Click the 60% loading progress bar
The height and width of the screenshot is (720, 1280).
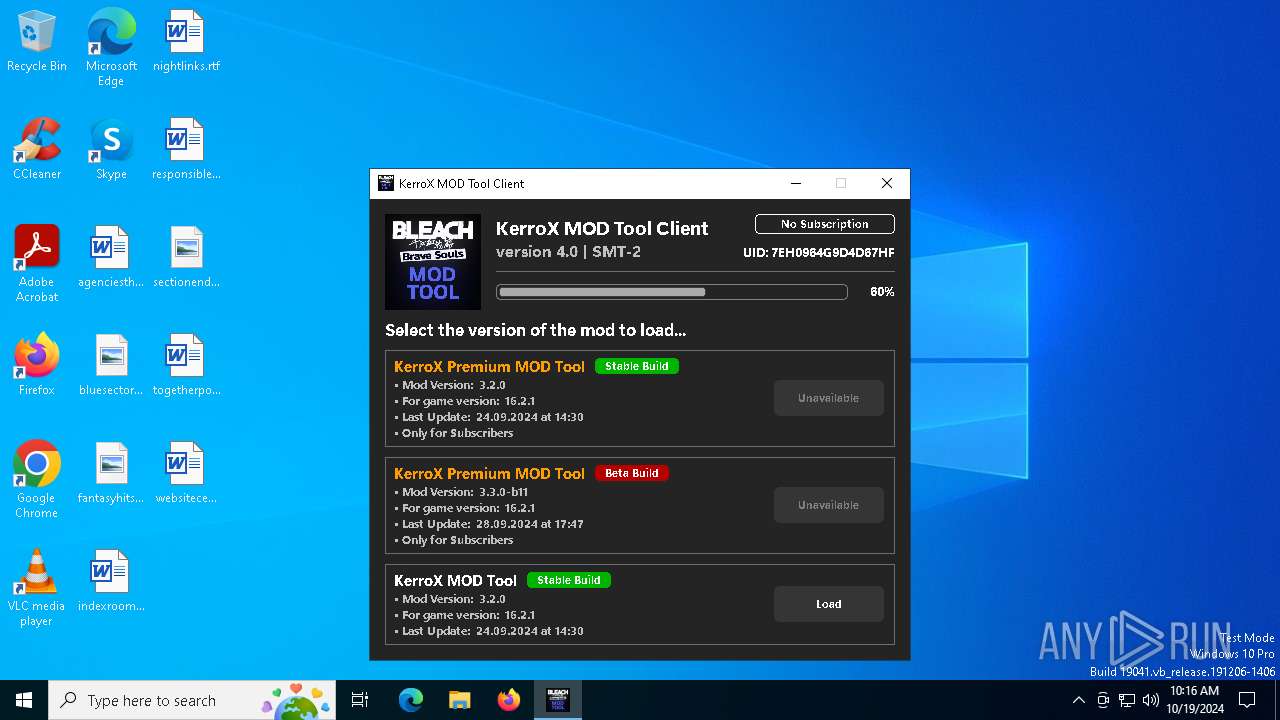coord(672,292)
